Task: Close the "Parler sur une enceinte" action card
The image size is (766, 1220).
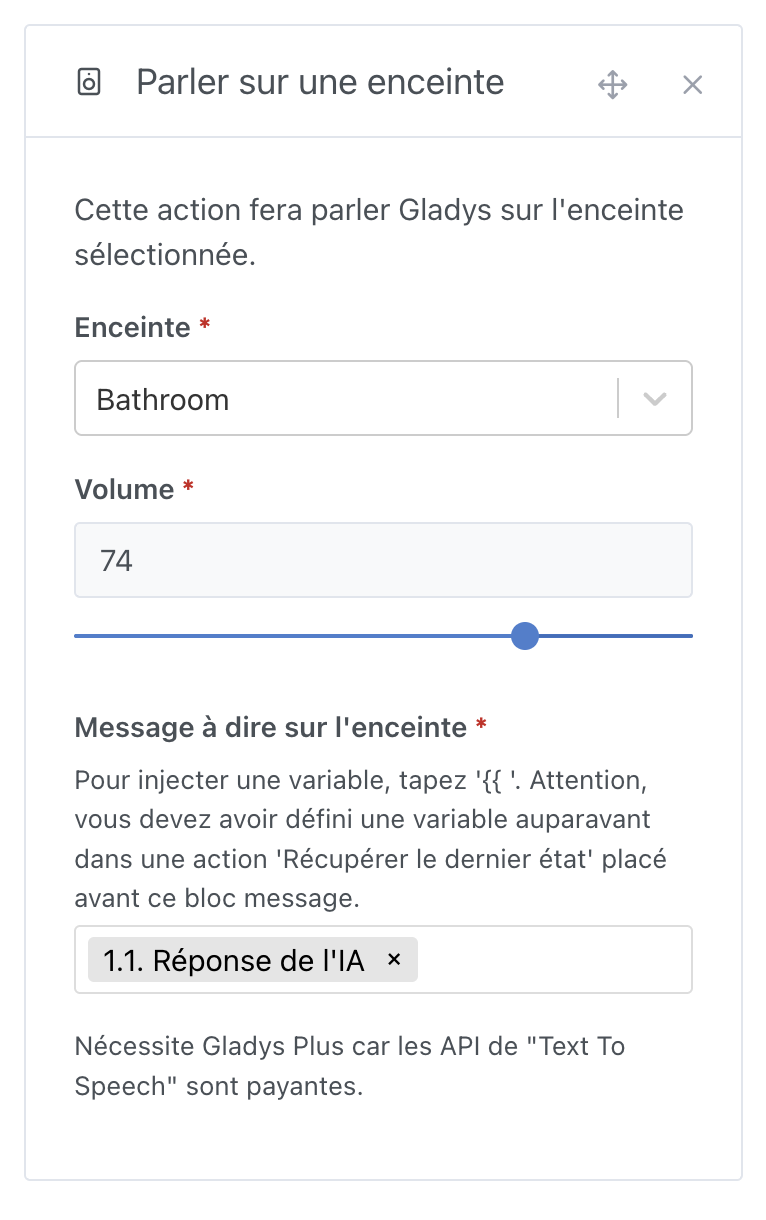Action: point(692,85)
